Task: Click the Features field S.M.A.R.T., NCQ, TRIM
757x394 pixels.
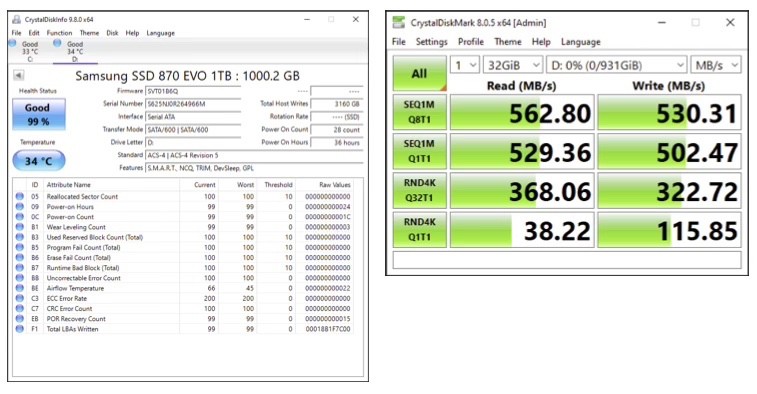Action: pos(254,168)
